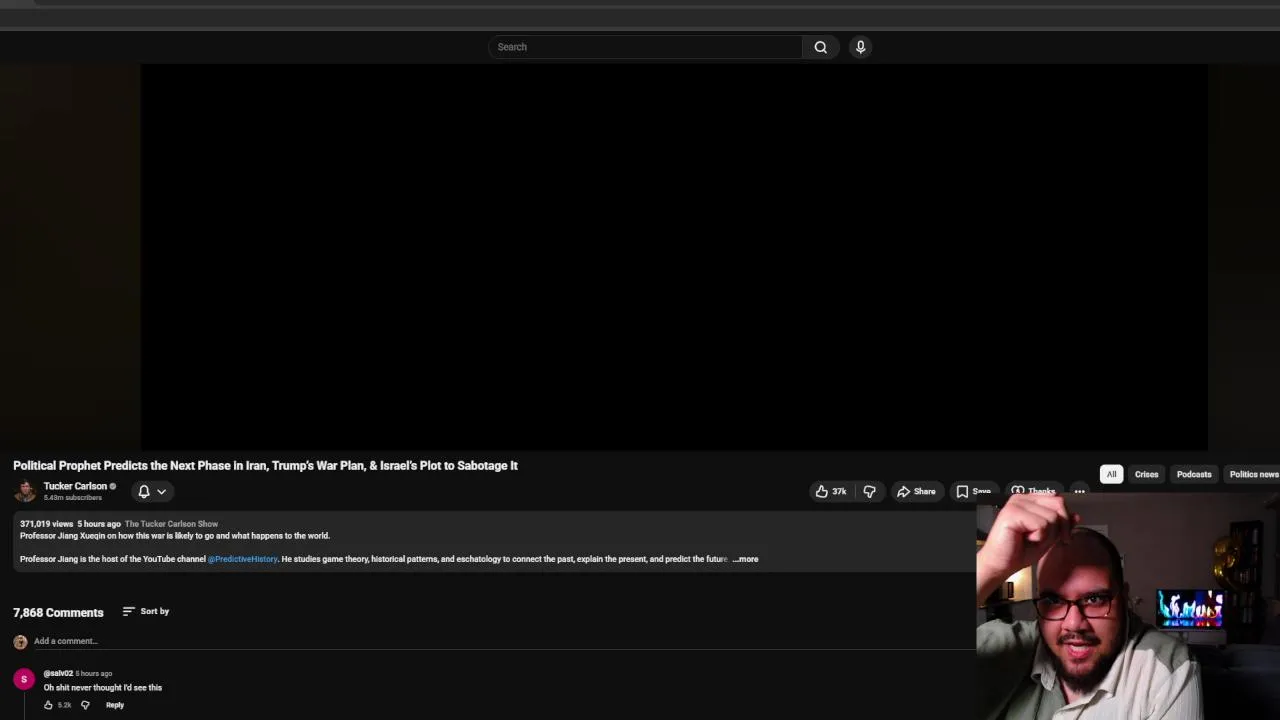Open Tucker Carlson channel name link
This screenshot has height=720, width=1280.
[75, 486]
